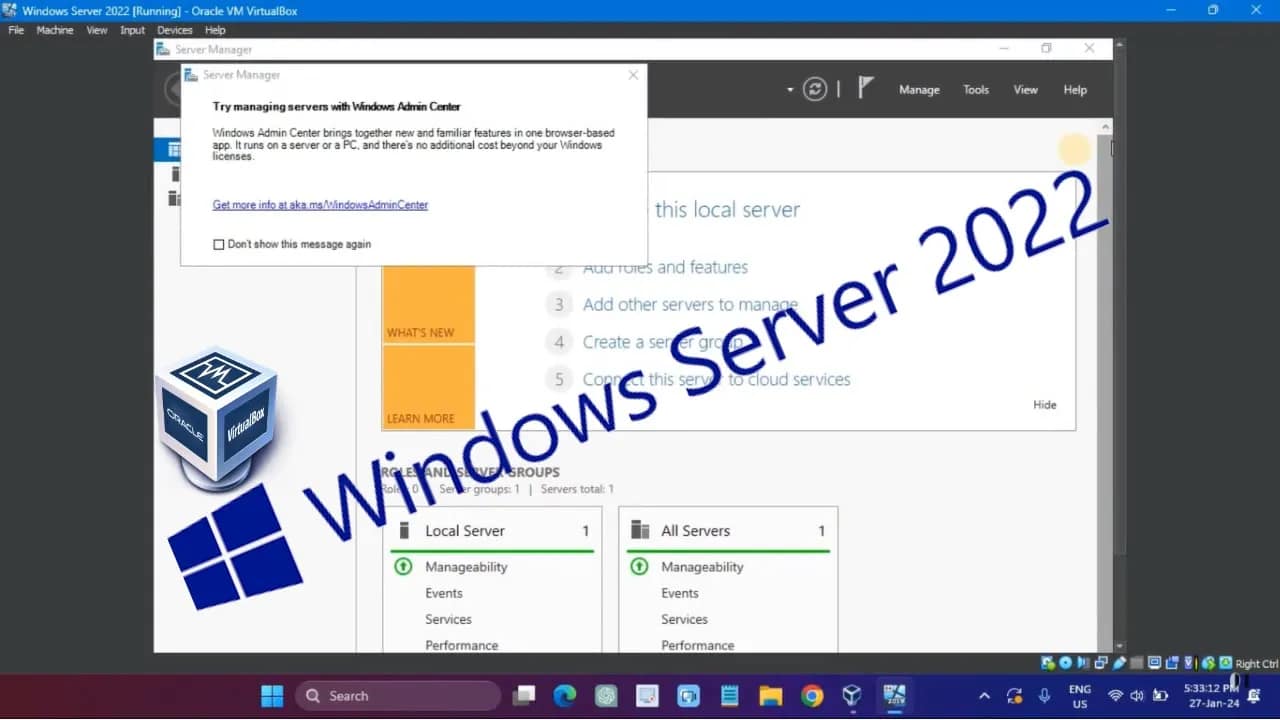This screenshot has width=1280, height=720.
Task: Select the Local Server tile icon
Action: coord(403,530)
